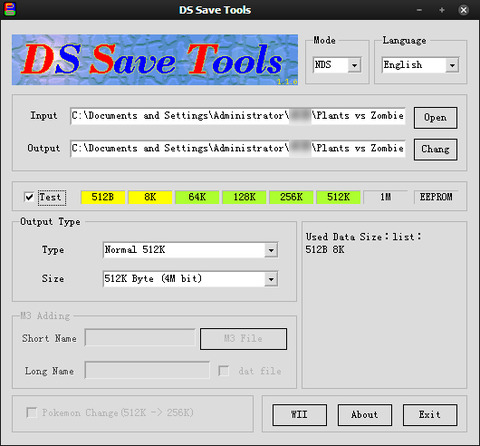
Task: Click the Input file path field
Action: point(238,116)
